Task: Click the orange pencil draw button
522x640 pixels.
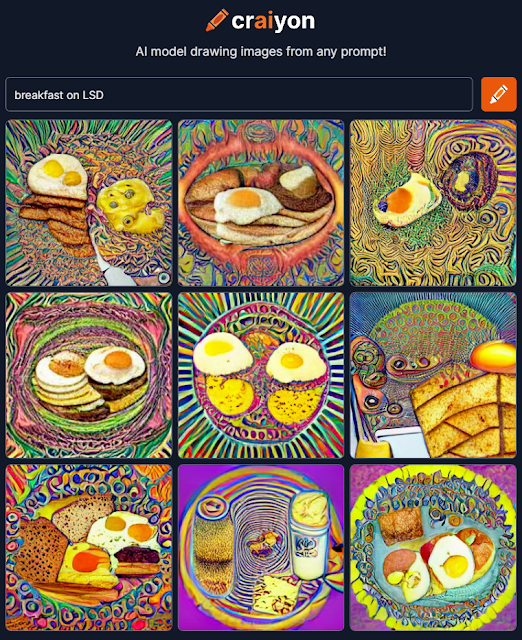Action: [x=499, y=94]
